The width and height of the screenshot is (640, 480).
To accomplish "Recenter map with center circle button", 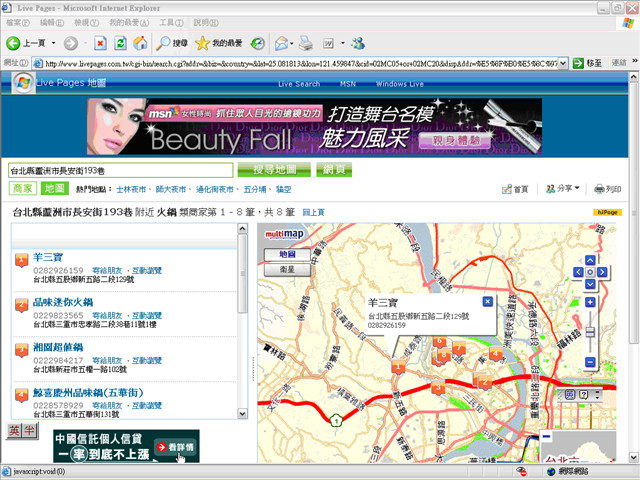I will 590,272.
